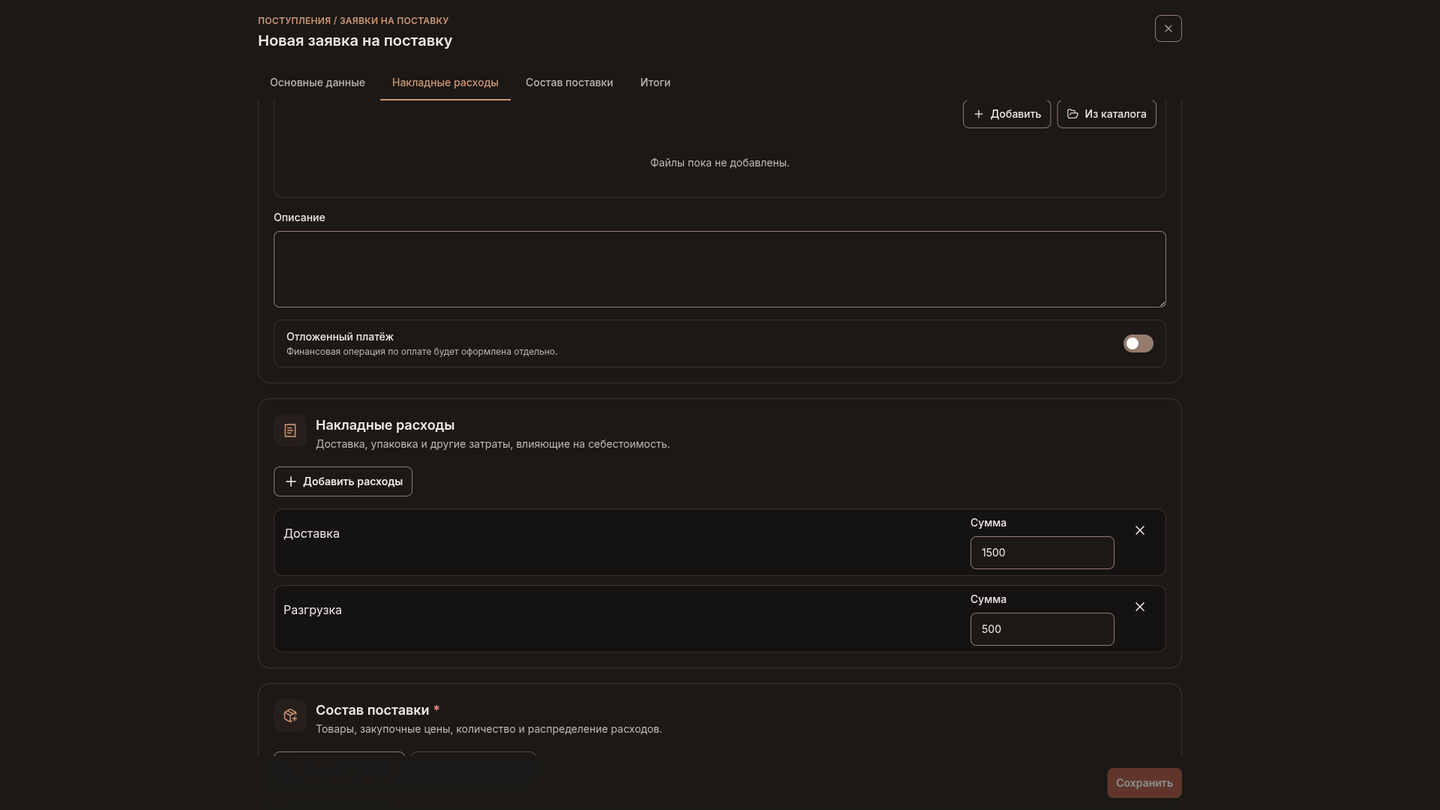Click Добавить расходы button

[343, 481]
